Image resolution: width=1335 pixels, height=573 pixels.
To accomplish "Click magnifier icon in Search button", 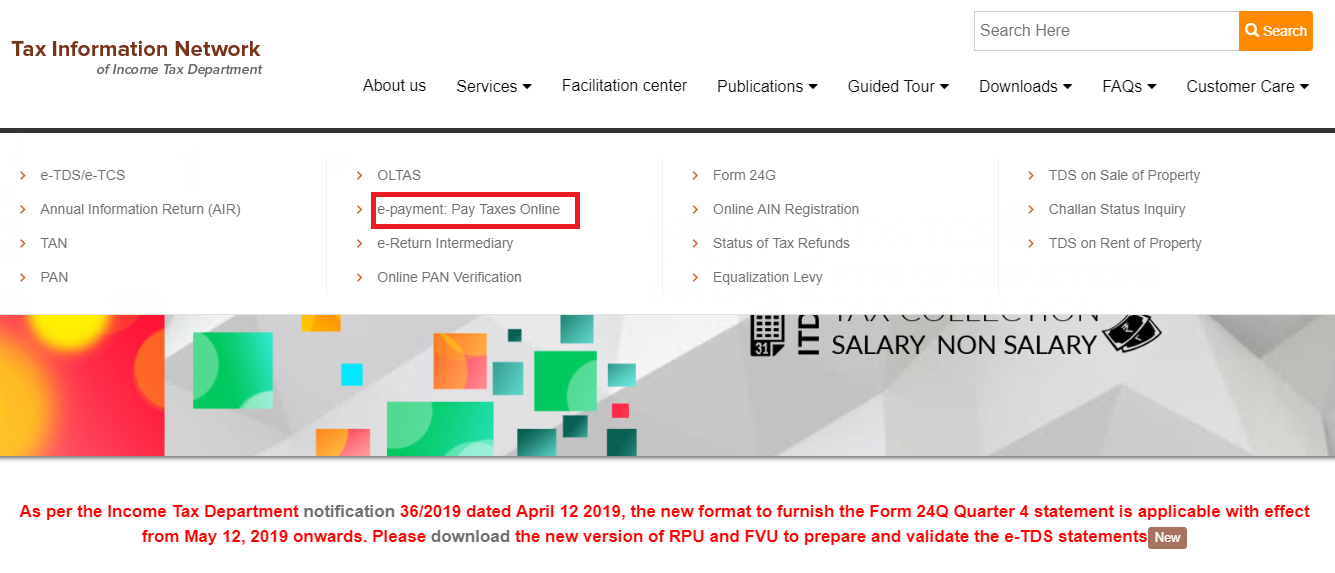I will pos(1252,31).
